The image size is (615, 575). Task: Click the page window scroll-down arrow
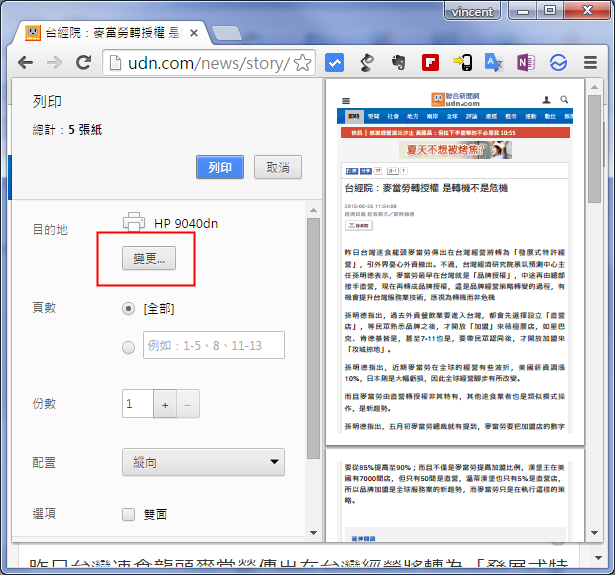pyautogui.click(x=599, y=558)
